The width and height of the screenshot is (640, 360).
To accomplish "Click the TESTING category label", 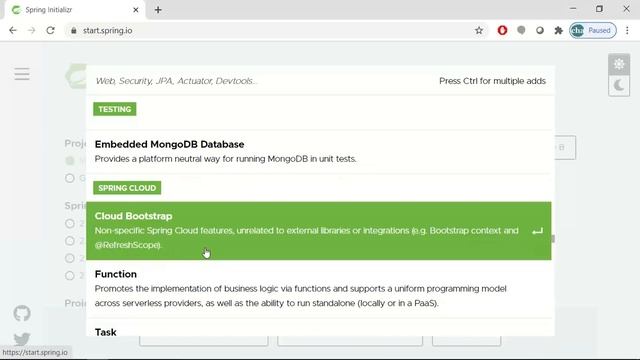I will point(115,109).
